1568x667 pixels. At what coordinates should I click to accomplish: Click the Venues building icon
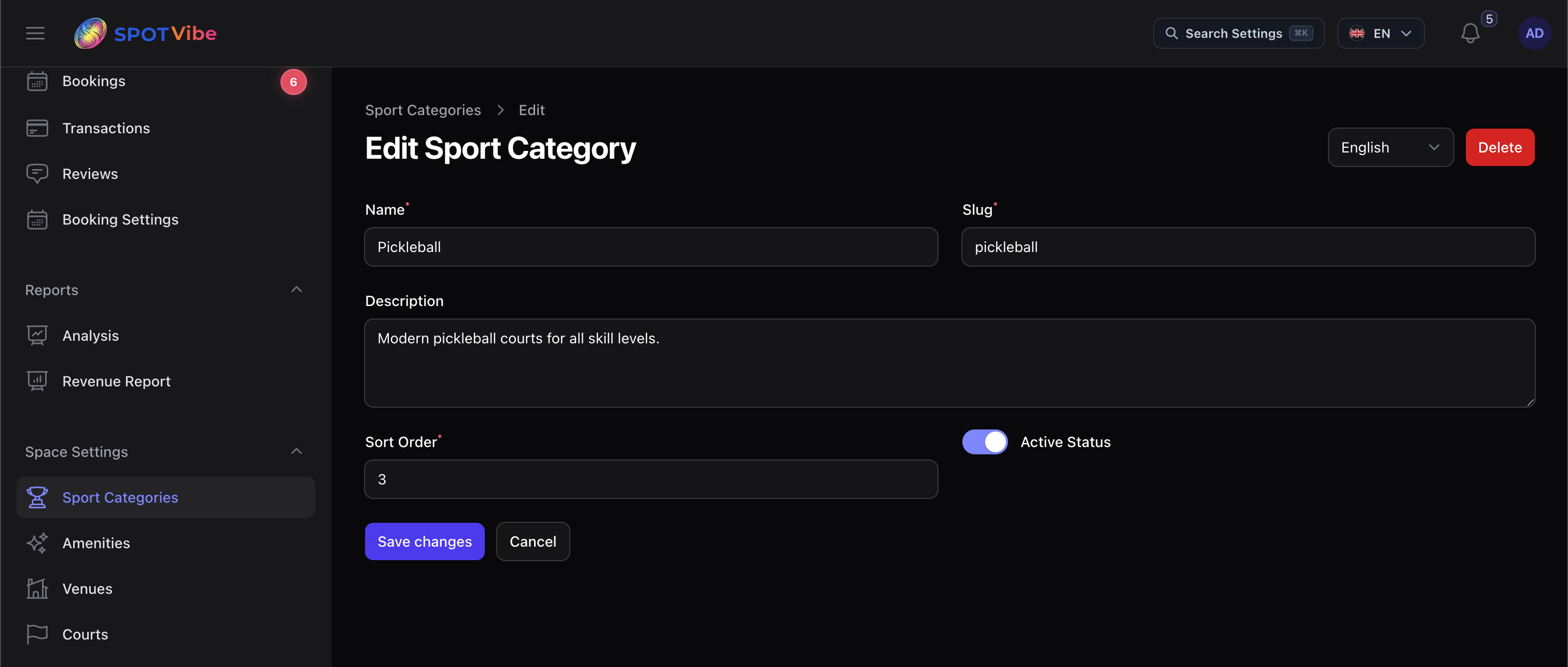point(37,588)
